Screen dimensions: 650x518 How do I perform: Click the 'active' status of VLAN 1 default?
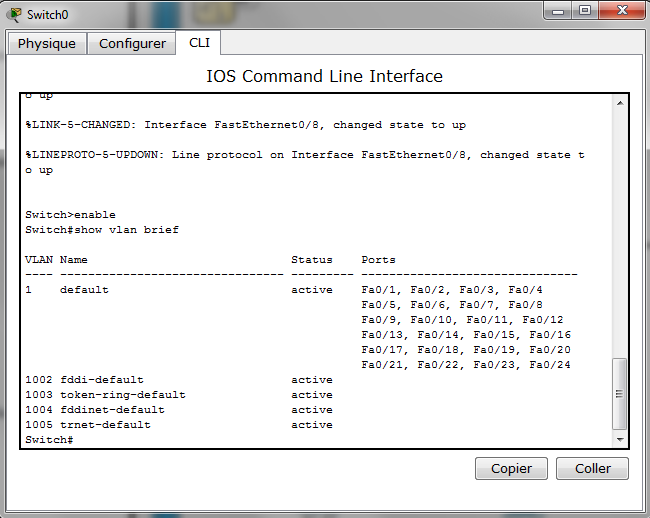pyautogui.click(x=312, y=290)
